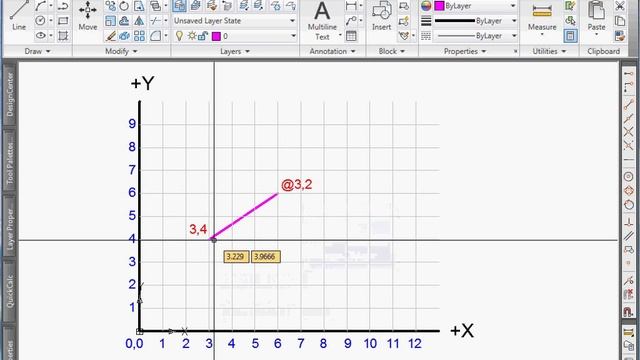Image resolution: width=640 pixels, height=360 pixels.
Task: Activate the Copy tool in Modify panel
Action: click(110, 6)
